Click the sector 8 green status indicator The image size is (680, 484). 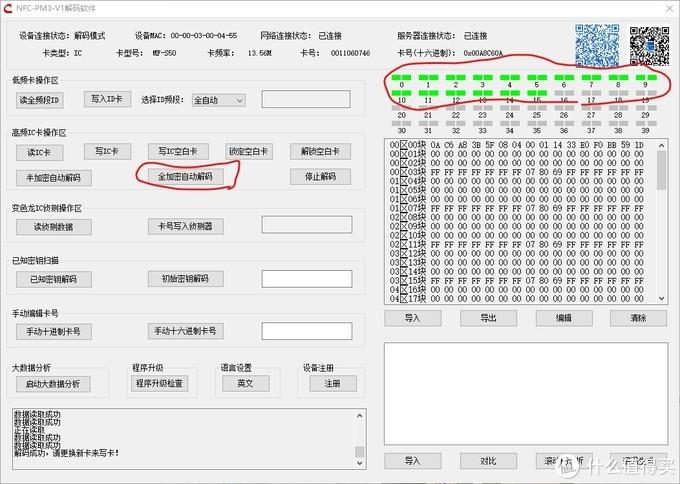point(618,77)
